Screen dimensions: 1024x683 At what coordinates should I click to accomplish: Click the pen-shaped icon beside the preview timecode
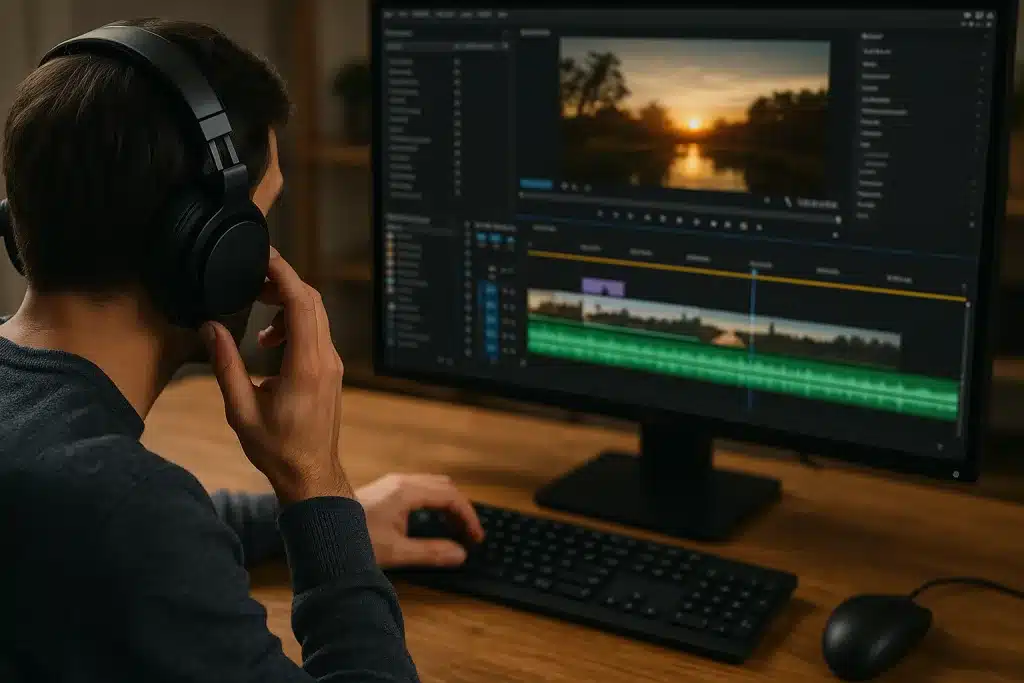(x=788, y=202)
